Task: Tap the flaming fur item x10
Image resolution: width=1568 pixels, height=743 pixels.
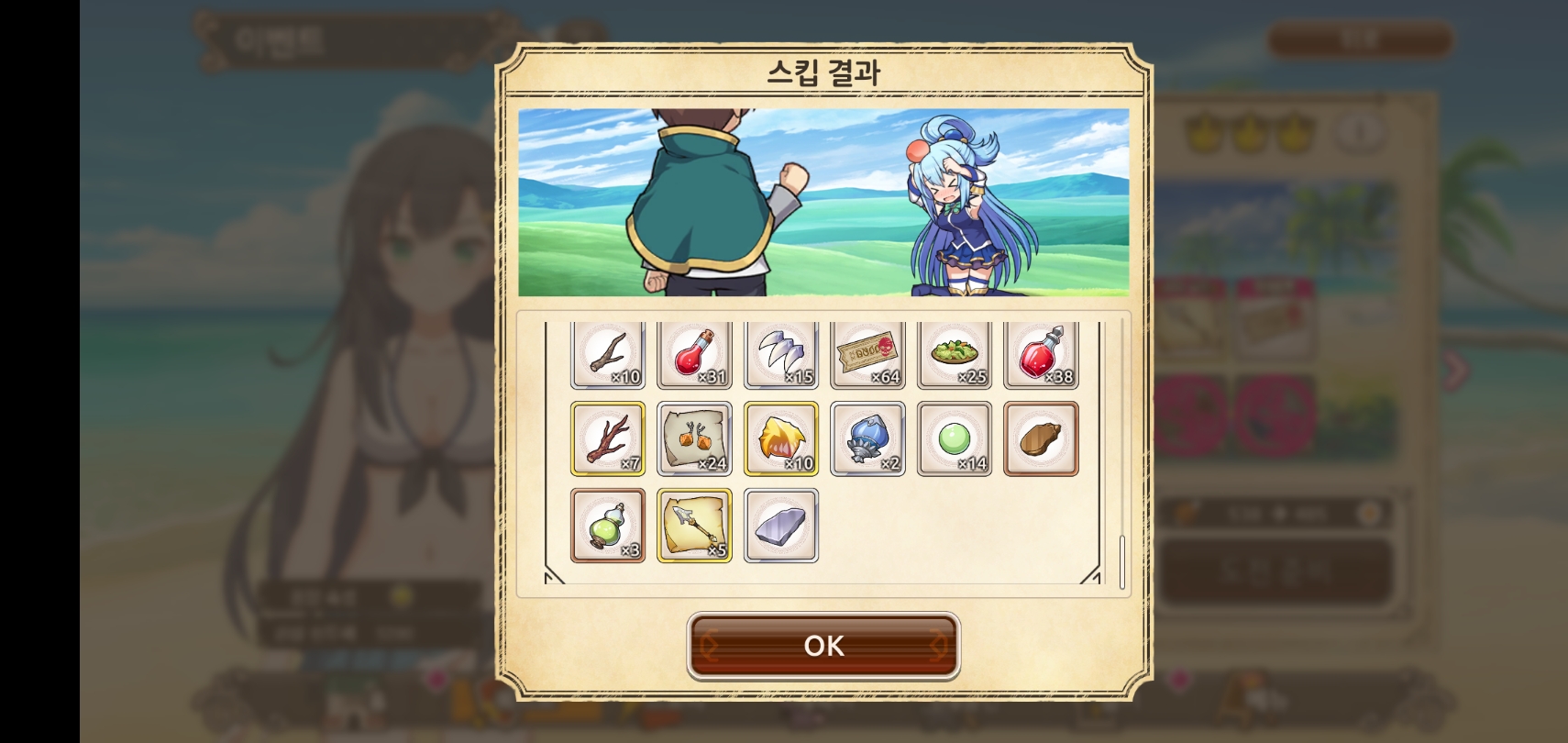Action: 781,438
